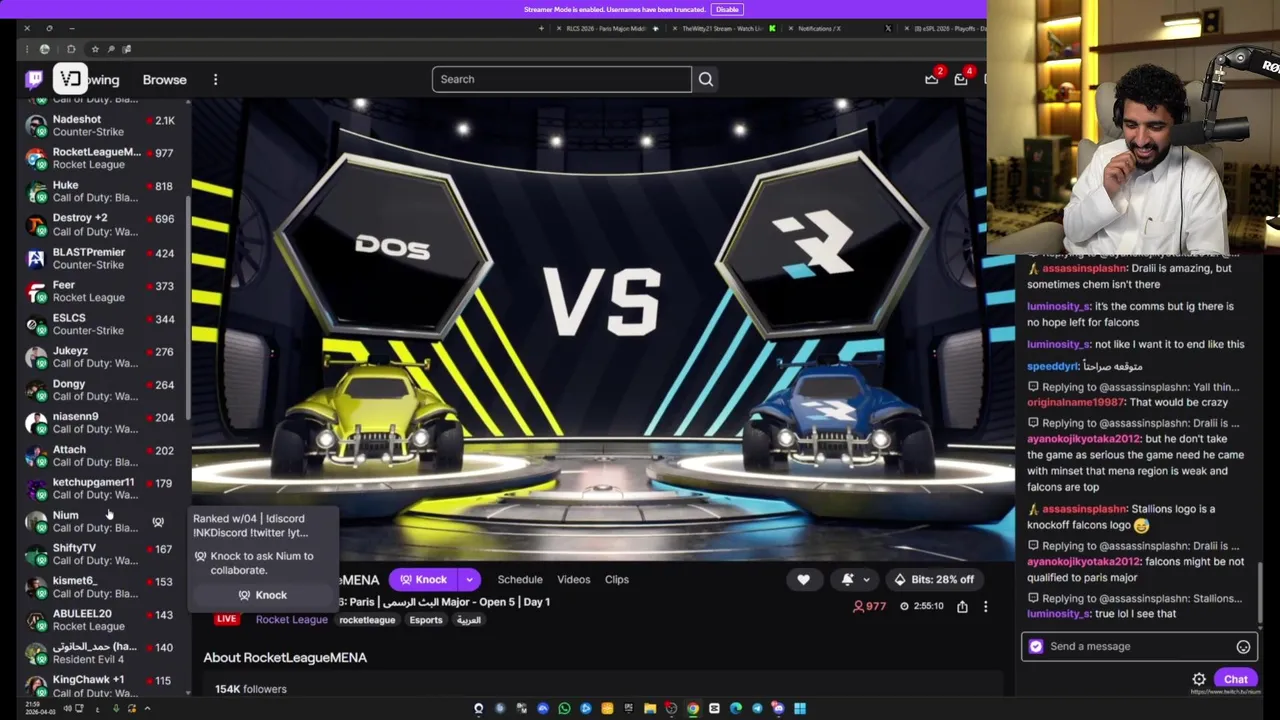This screenshot has width=1280, height=720.
Task: Open KingChawk +1 channel in sidebar
Action: click(100, 686)
